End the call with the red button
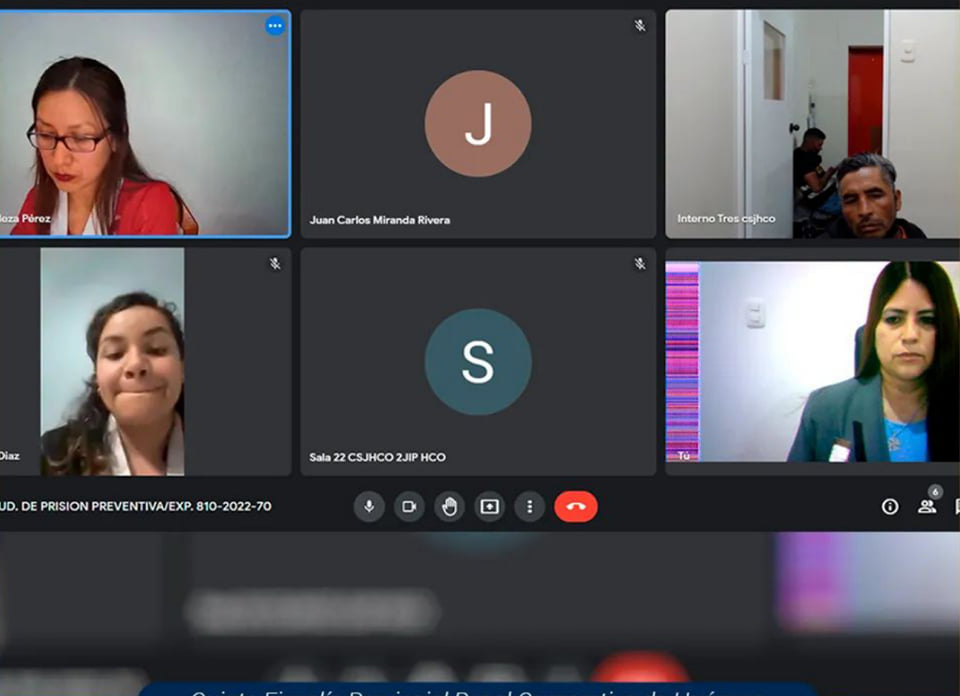Image resolution: width=960 pixels, height=696 pixels. pyautogui.click(x=575, y=506)
